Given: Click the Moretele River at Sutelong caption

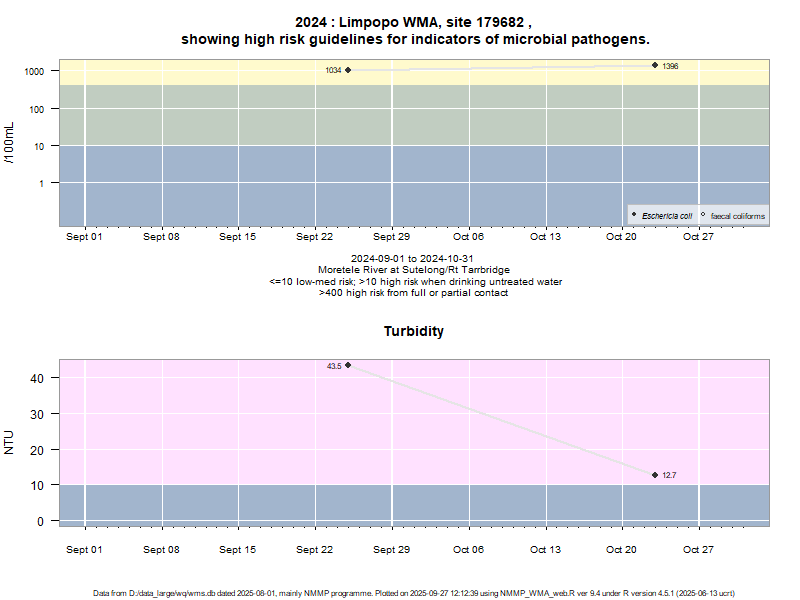Looking at the screenshot, I should click(414, 270).
